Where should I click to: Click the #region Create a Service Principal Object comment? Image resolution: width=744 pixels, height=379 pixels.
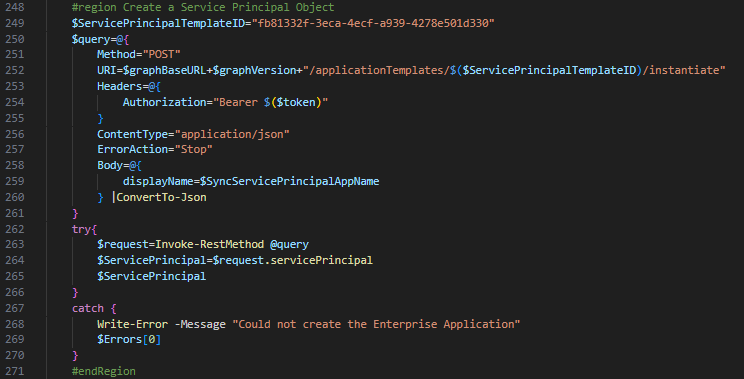(203, 8)
